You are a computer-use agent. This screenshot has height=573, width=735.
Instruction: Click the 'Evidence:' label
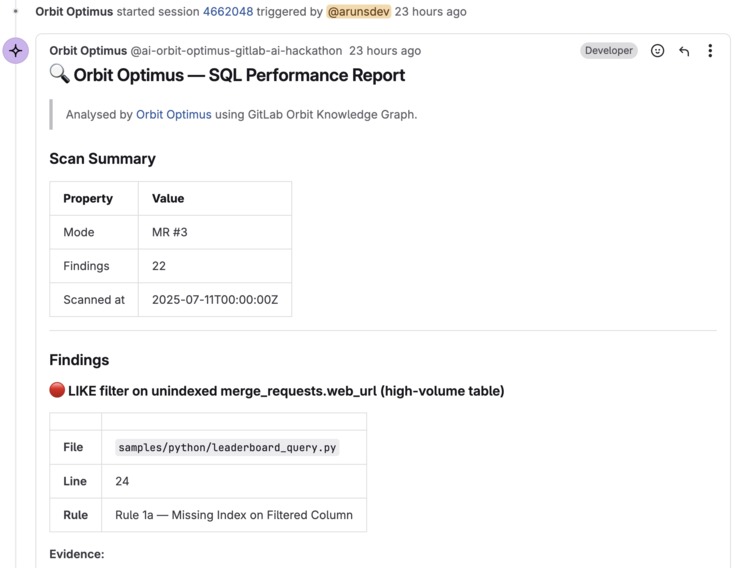(x=77, y=554)
